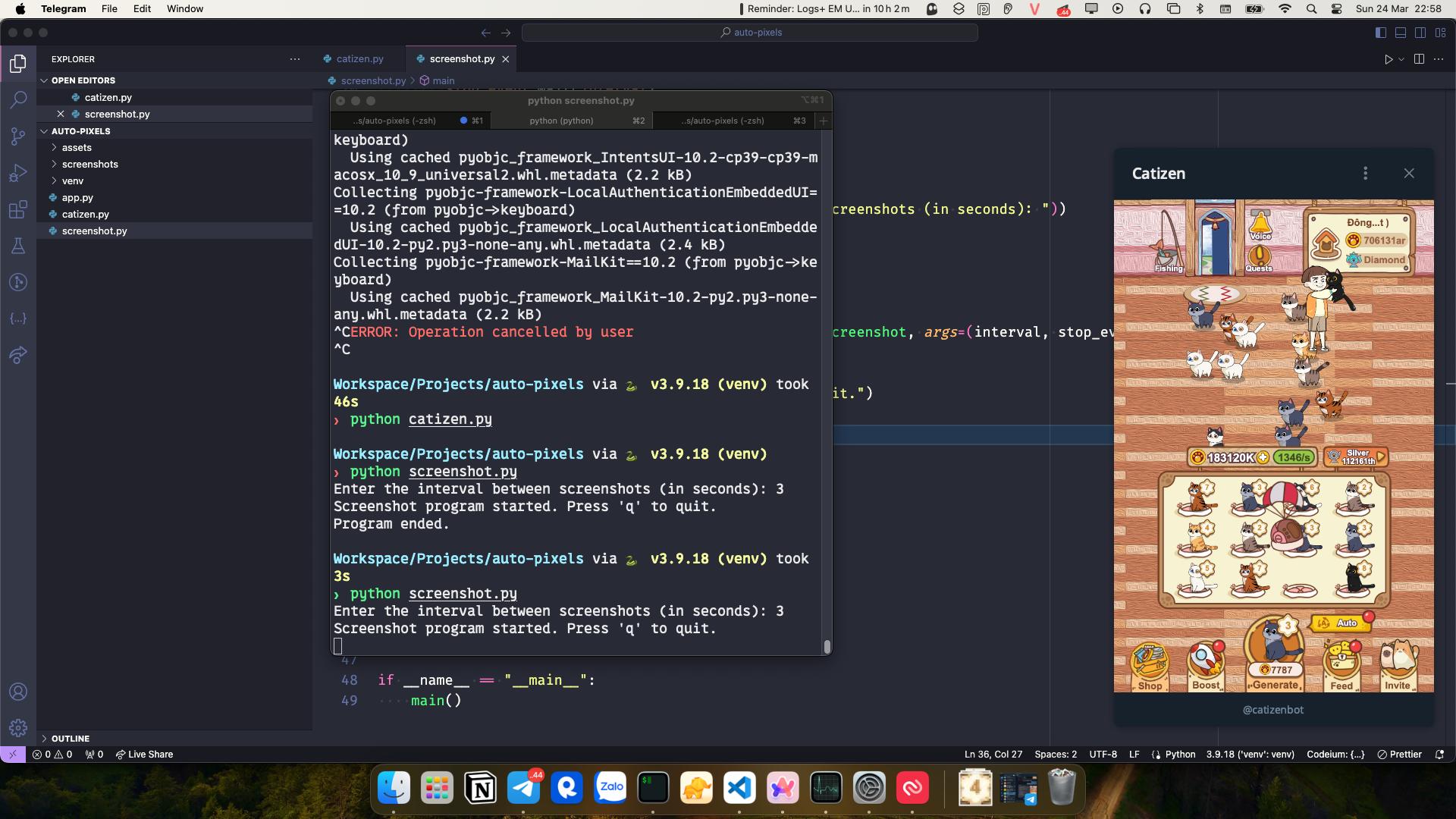Click the auto-pixels command center search box
The height and width of the screenshot is (819, 1456).
tap(750, 33)
